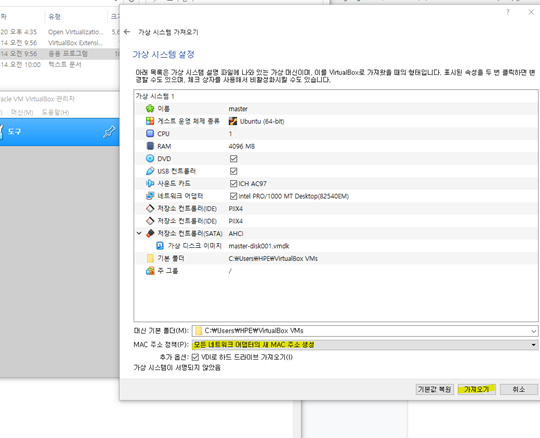The height and width of the screenshot is (438, 540).
Task: Click the DVD disc icon
Action: 150,158
